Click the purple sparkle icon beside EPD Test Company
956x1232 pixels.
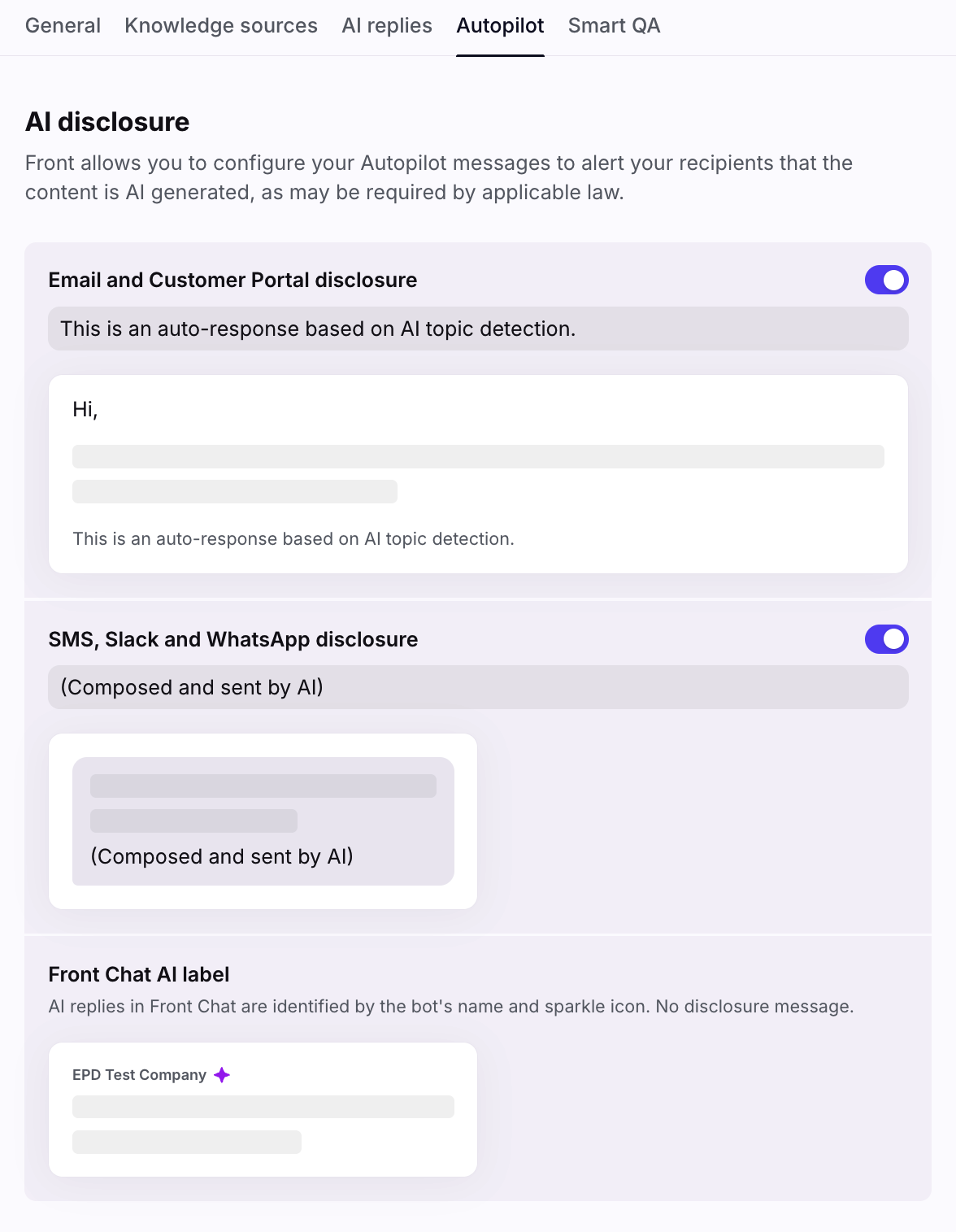(222, 1075)
